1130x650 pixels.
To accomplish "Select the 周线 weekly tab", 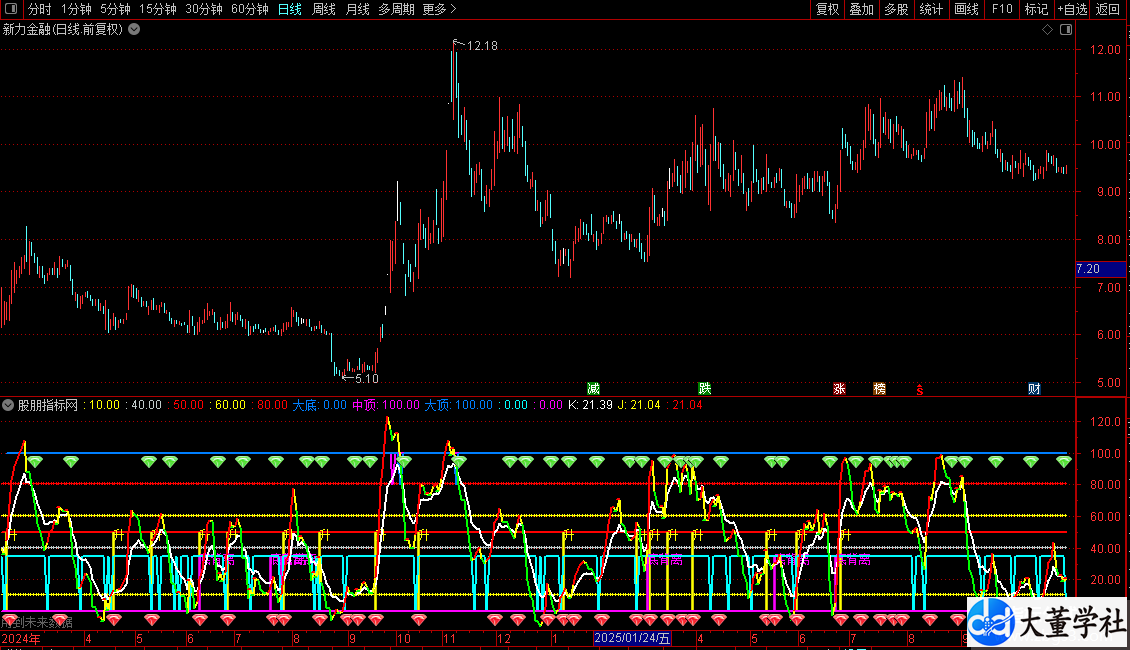I will 324,9.
